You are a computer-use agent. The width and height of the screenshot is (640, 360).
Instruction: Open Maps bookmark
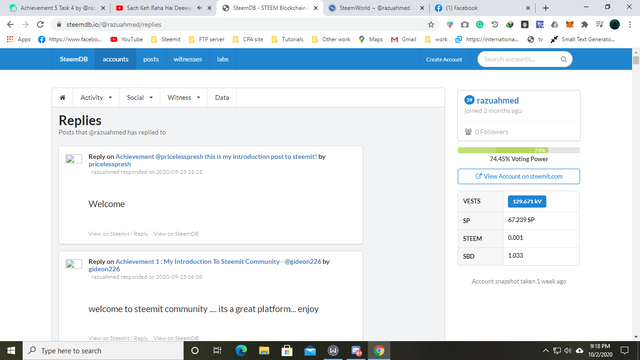coord(371,39)
